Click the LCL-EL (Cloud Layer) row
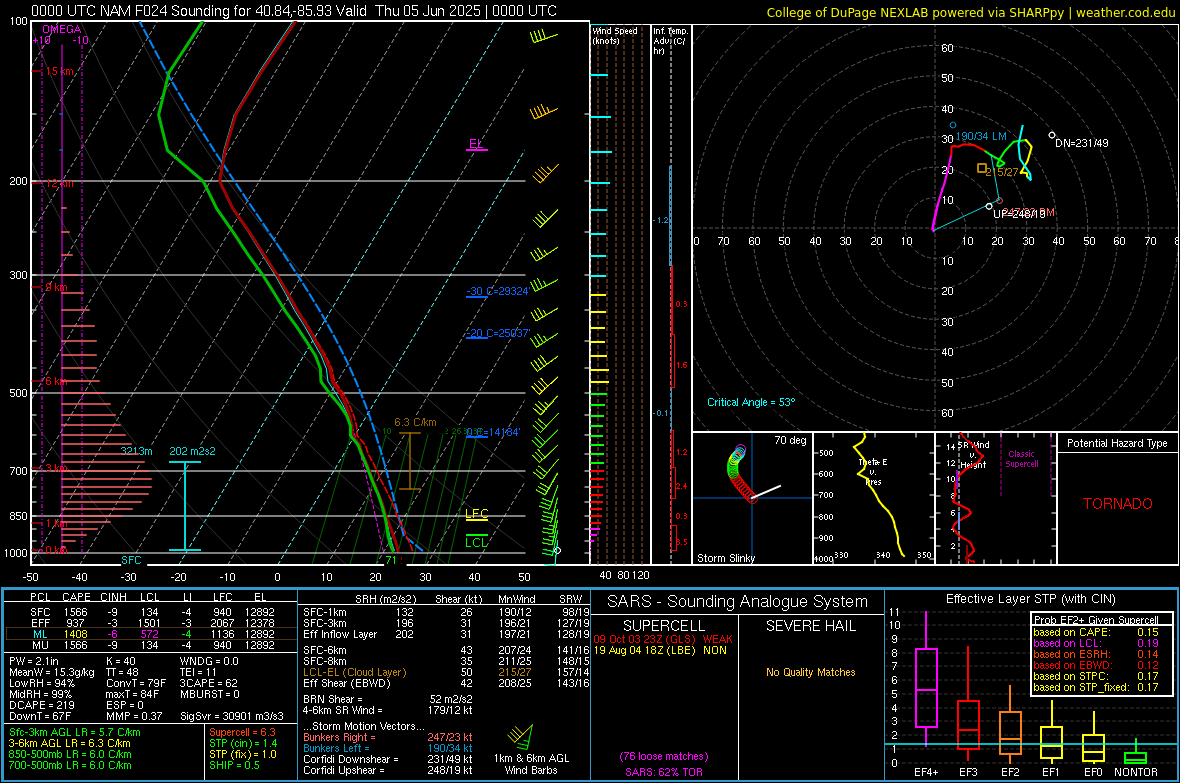The height and width of the screenshot is (783, 1180). 446,672
